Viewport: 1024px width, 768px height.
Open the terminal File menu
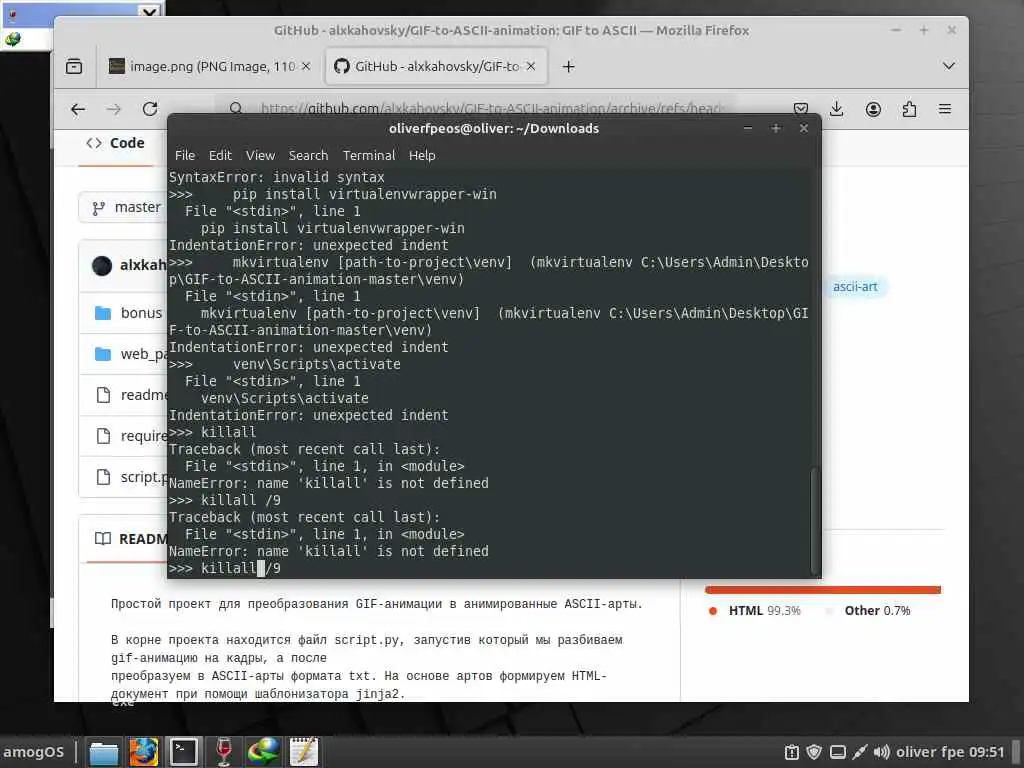(x=185, y=155)
